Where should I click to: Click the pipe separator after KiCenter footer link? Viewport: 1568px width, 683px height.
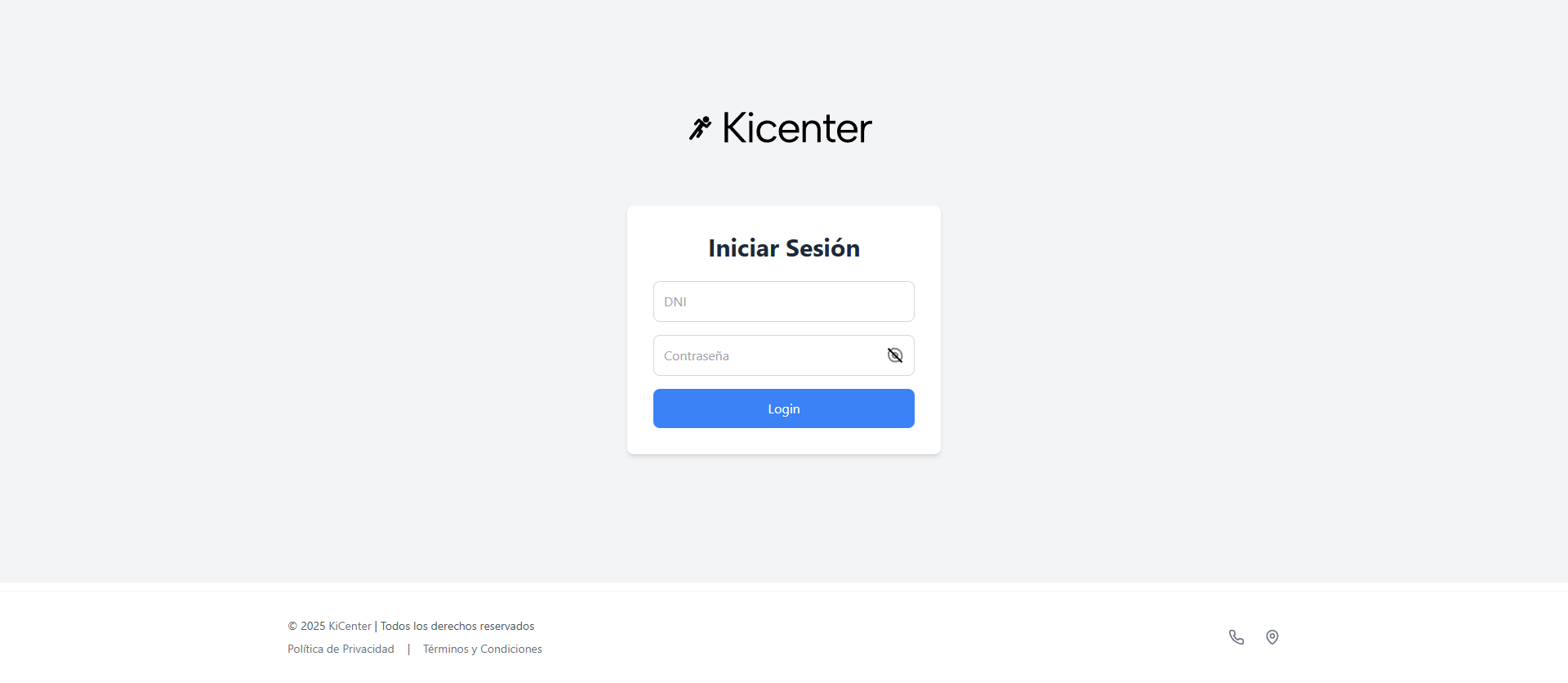coord(376,626)
